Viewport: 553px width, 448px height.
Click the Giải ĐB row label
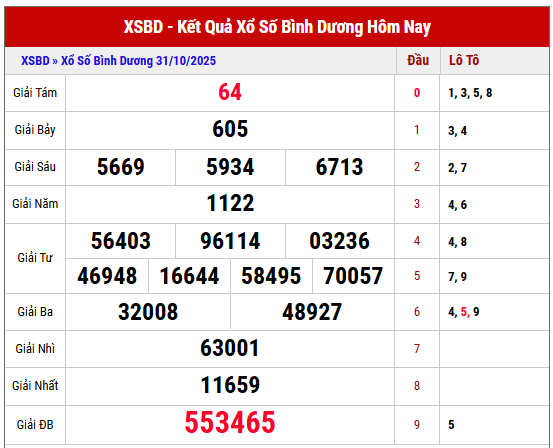tap(35, 425)
